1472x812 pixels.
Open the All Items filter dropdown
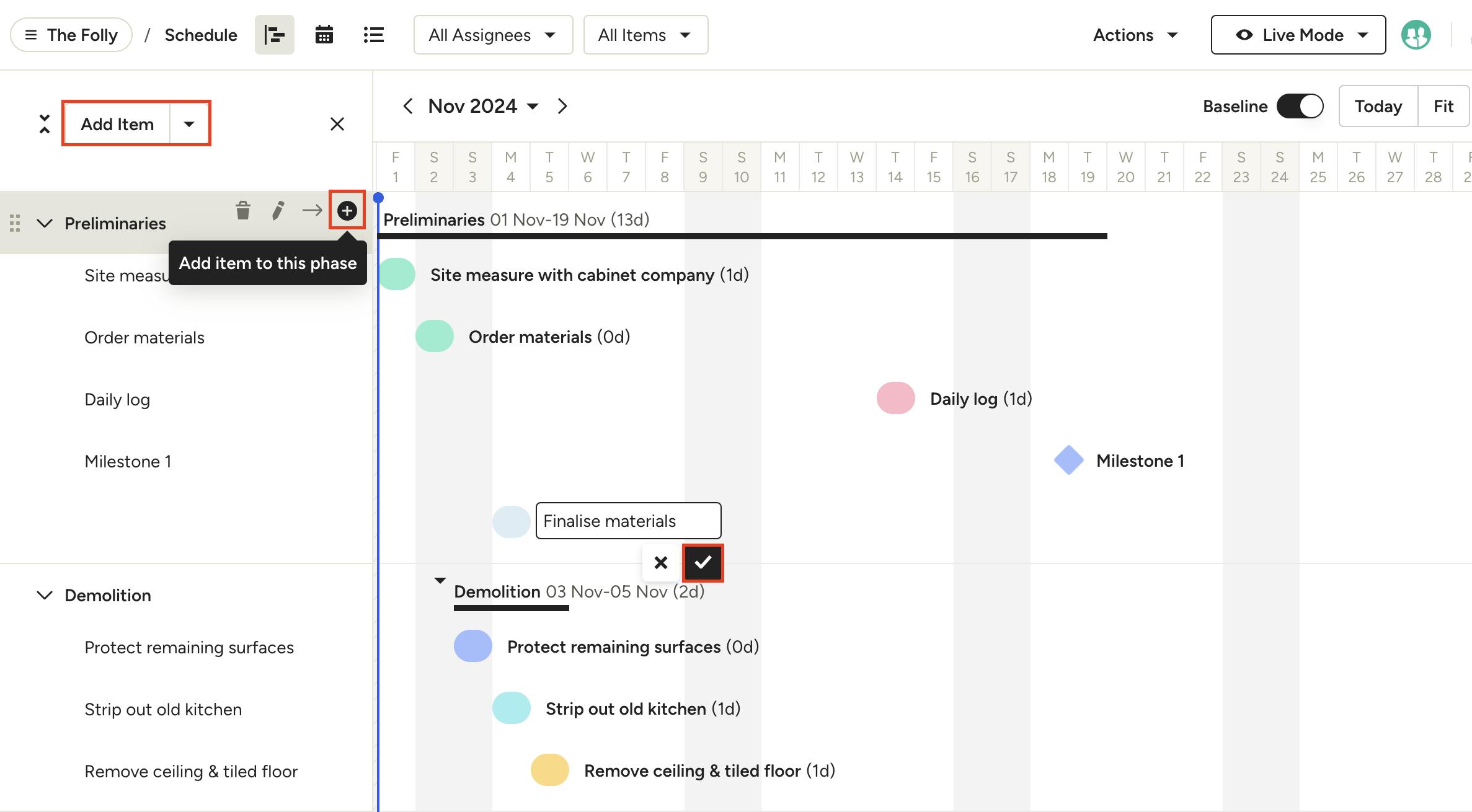point(645,35)
